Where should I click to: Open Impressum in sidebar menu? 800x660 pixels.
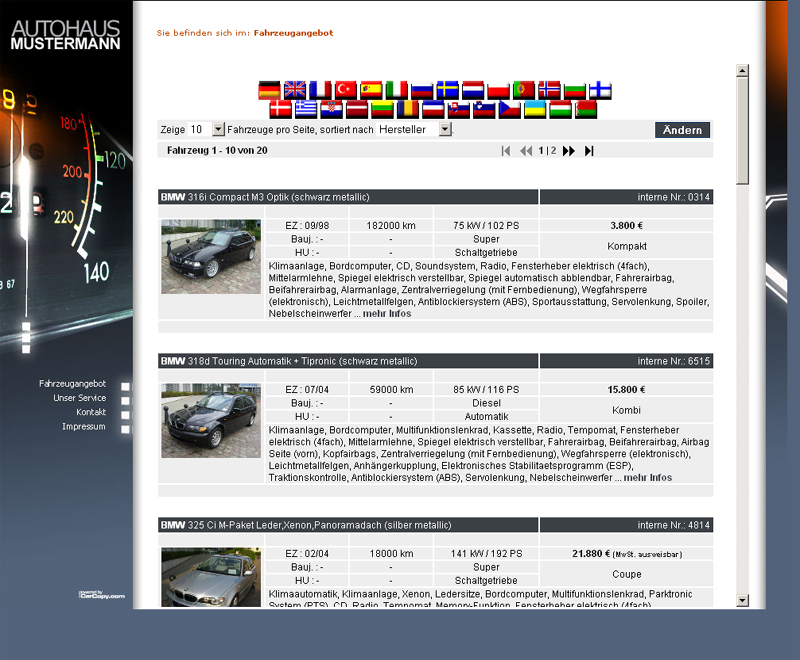pyautogui.click(x=84, y=426)
